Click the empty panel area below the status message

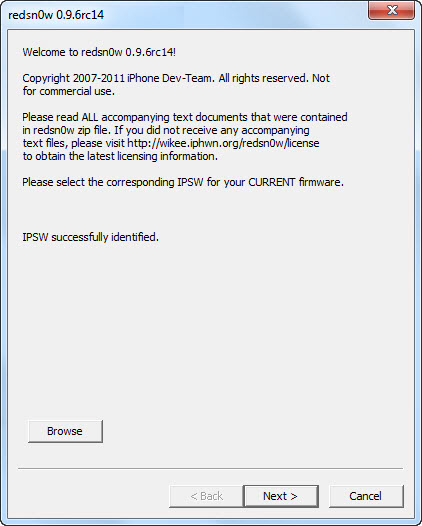tap(211, 329)
